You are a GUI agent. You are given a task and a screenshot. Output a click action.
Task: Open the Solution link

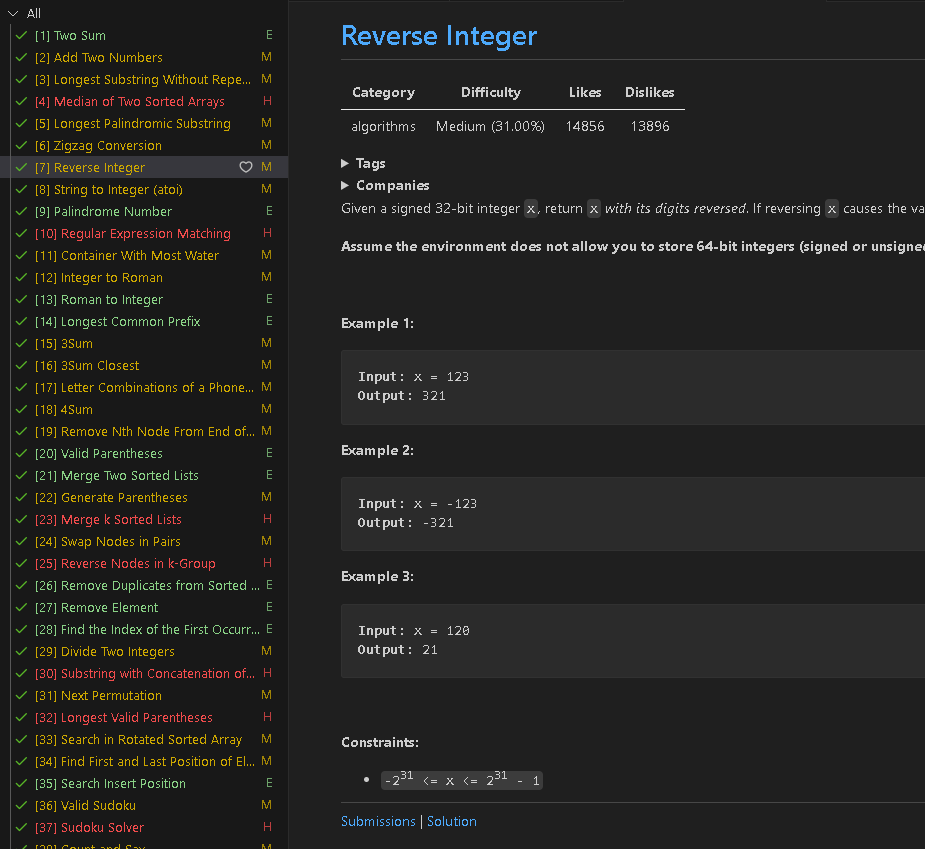452,822
